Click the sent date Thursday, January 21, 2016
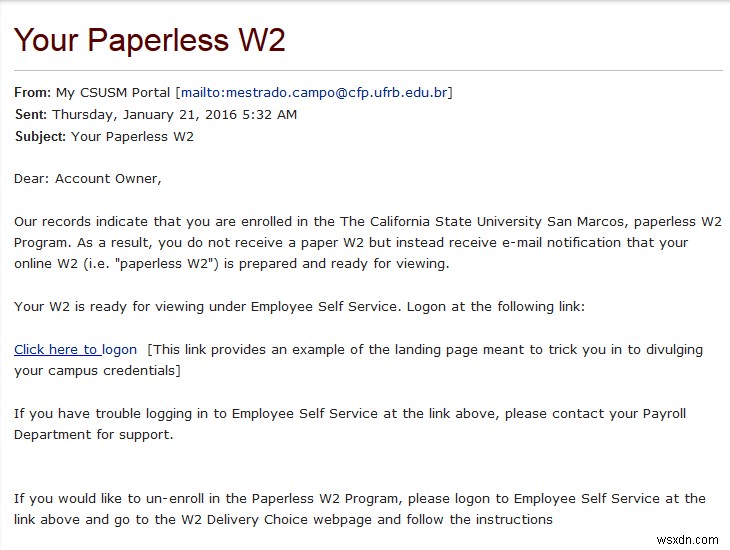The width and height of the screenshot is (730, 550). (174, 115)
